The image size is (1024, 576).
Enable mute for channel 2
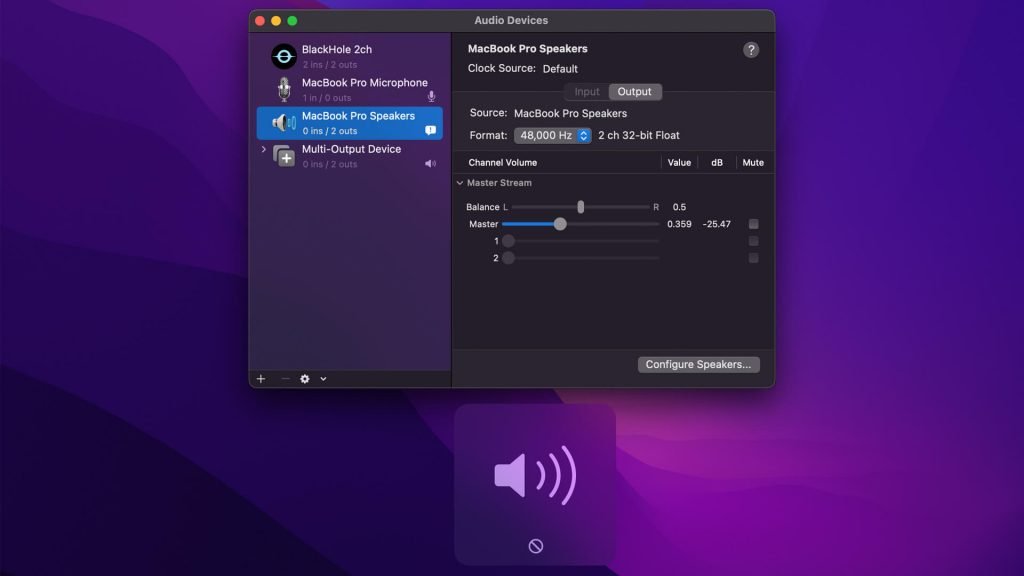753,258
